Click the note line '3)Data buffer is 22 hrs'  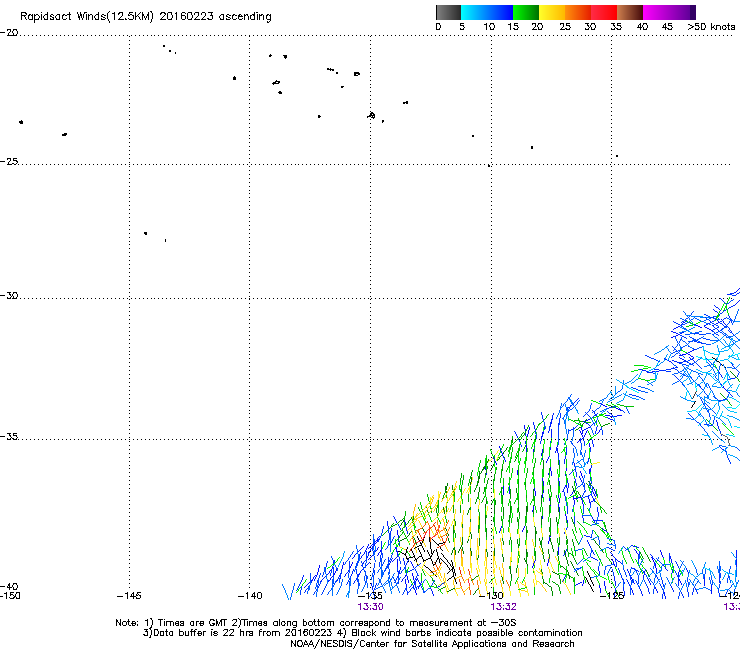point(362,633)
